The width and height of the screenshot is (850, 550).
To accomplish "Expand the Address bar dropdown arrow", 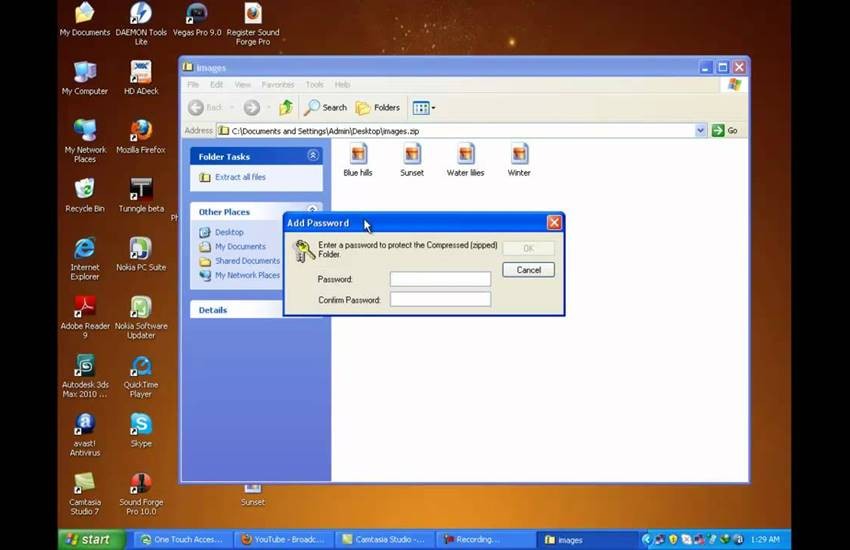I will pos(701,131).
